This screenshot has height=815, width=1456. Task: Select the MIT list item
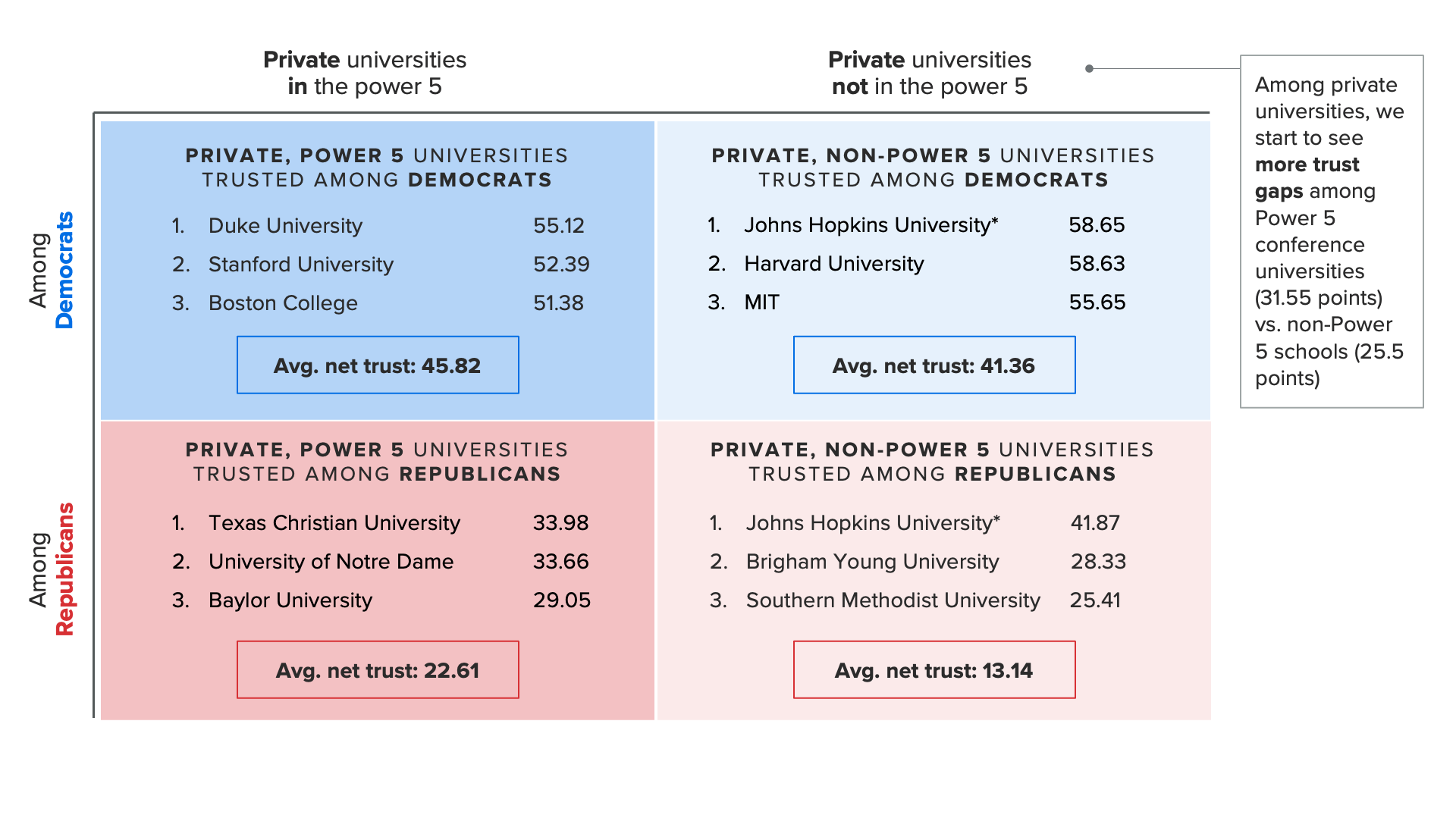tap(761, 302)
